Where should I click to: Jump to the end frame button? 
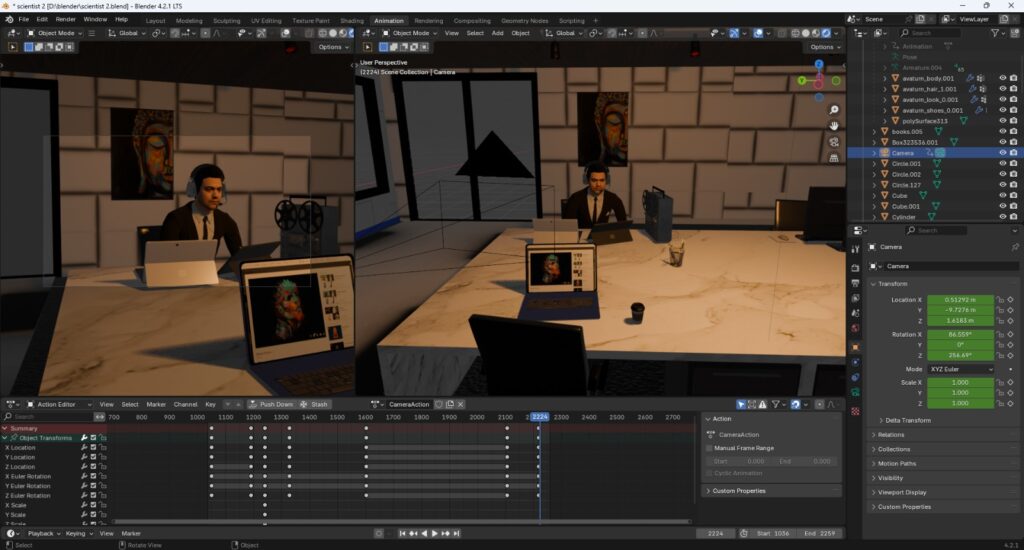tap(456, 534)
